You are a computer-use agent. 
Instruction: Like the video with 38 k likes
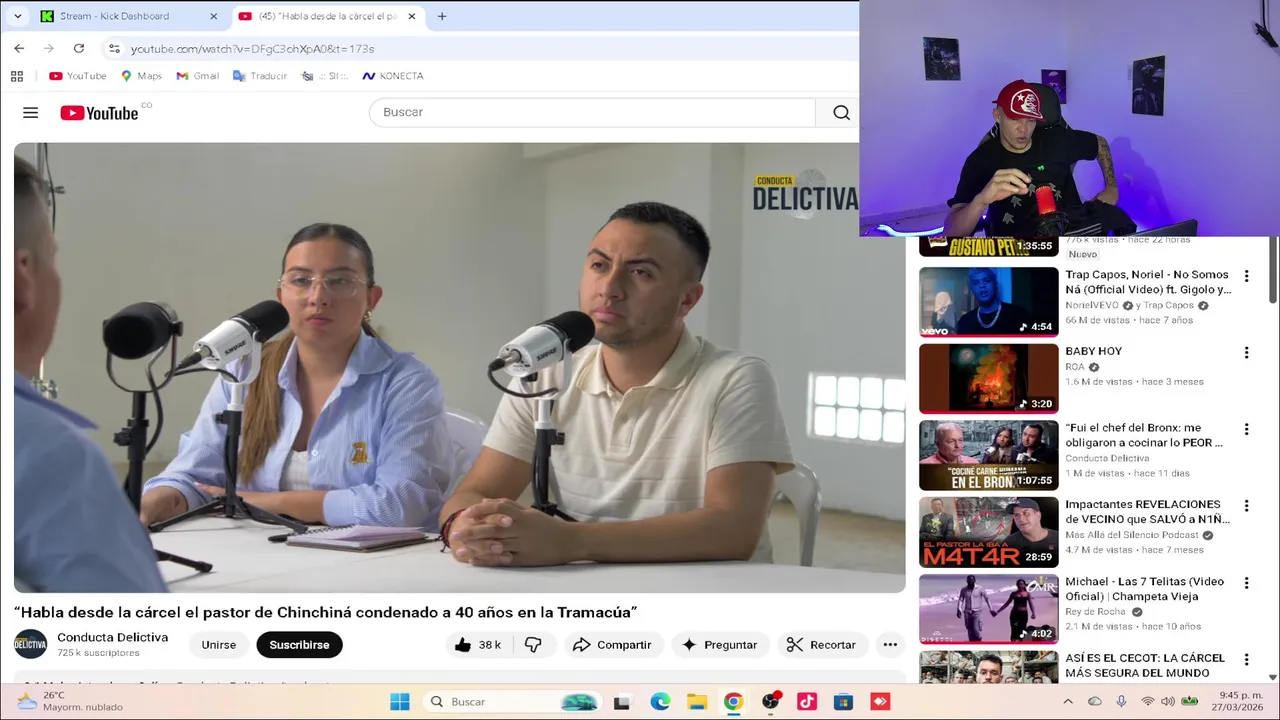pyautogui.click(x=478, y=645)
